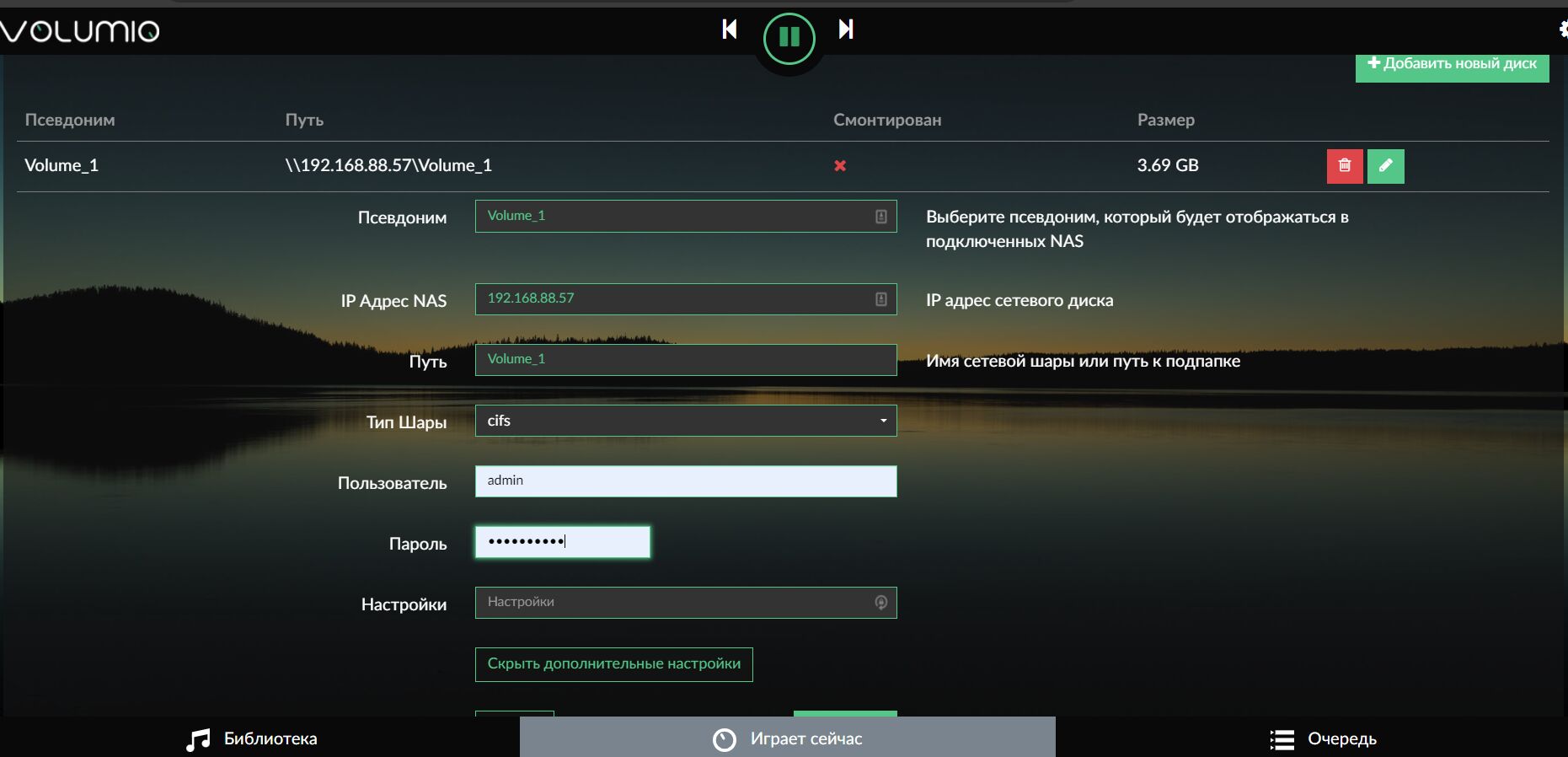Click the Volumio logo
The image size is (1568, 757).
point(80,31)
